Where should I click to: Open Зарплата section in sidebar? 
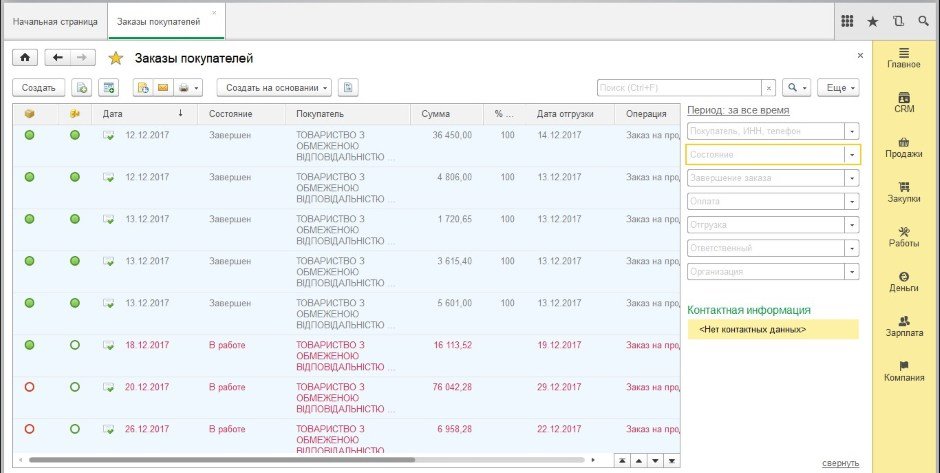[904, 326]
